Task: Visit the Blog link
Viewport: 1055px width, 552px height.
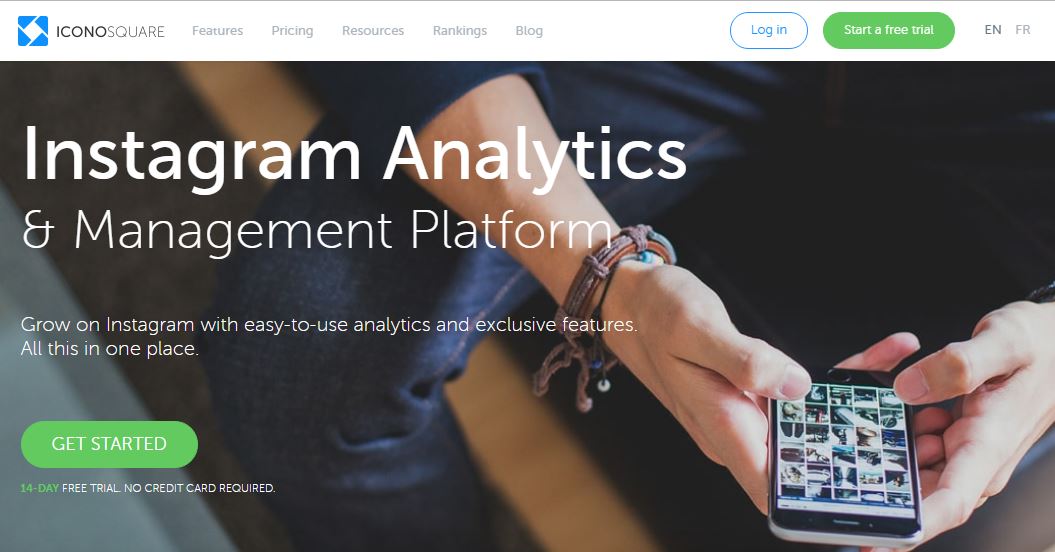Action: [529, 31]
